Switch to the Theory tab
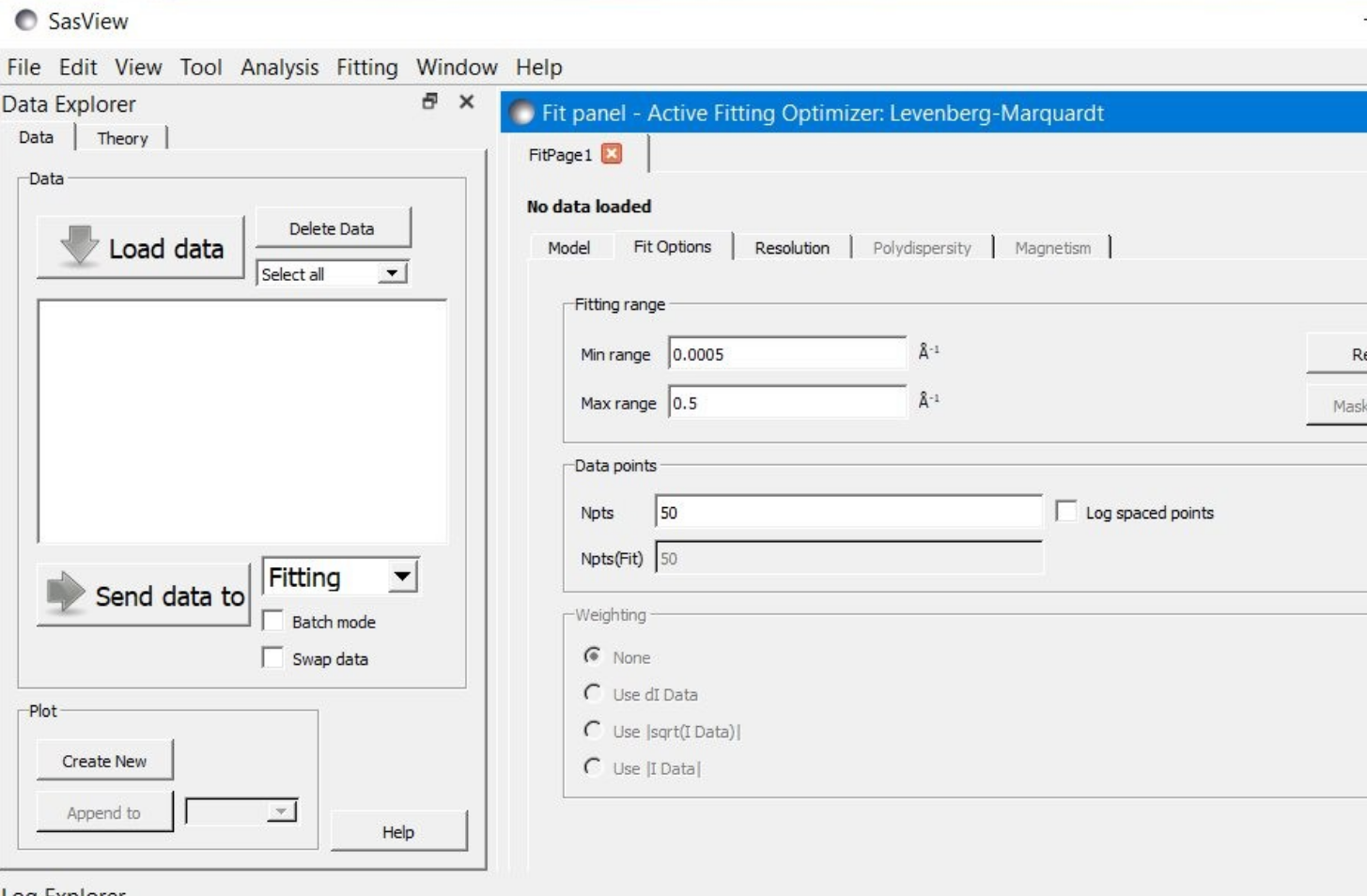The image size is (1367, 896). pyautogui.click(x=120, y=138)
